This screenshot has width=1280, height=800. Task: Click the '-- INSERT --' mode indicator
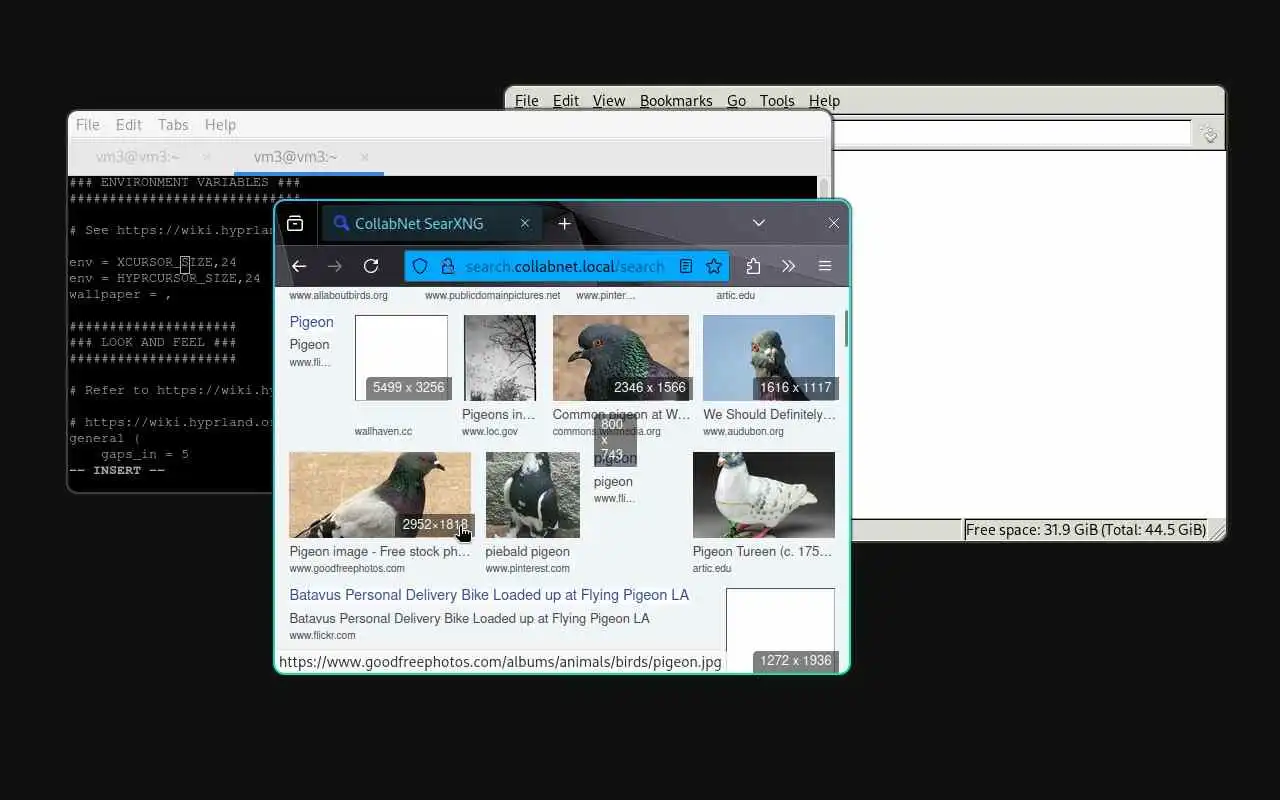tap(117, 470)
